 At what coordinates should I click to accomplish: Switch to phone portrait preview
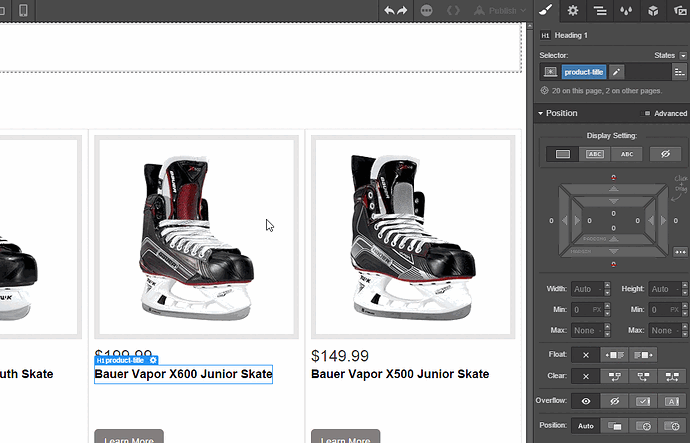pyautogui.click(x=23, y=10)
